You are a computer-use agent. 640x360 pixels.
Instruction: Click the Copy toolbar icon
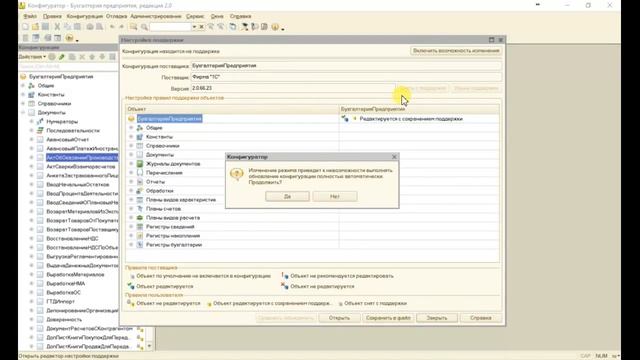pos(67,27)
